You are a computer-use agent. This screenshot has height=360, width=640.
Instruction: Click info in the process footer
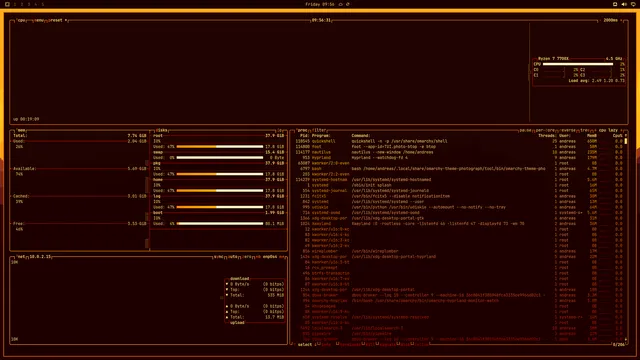[326, 344]
